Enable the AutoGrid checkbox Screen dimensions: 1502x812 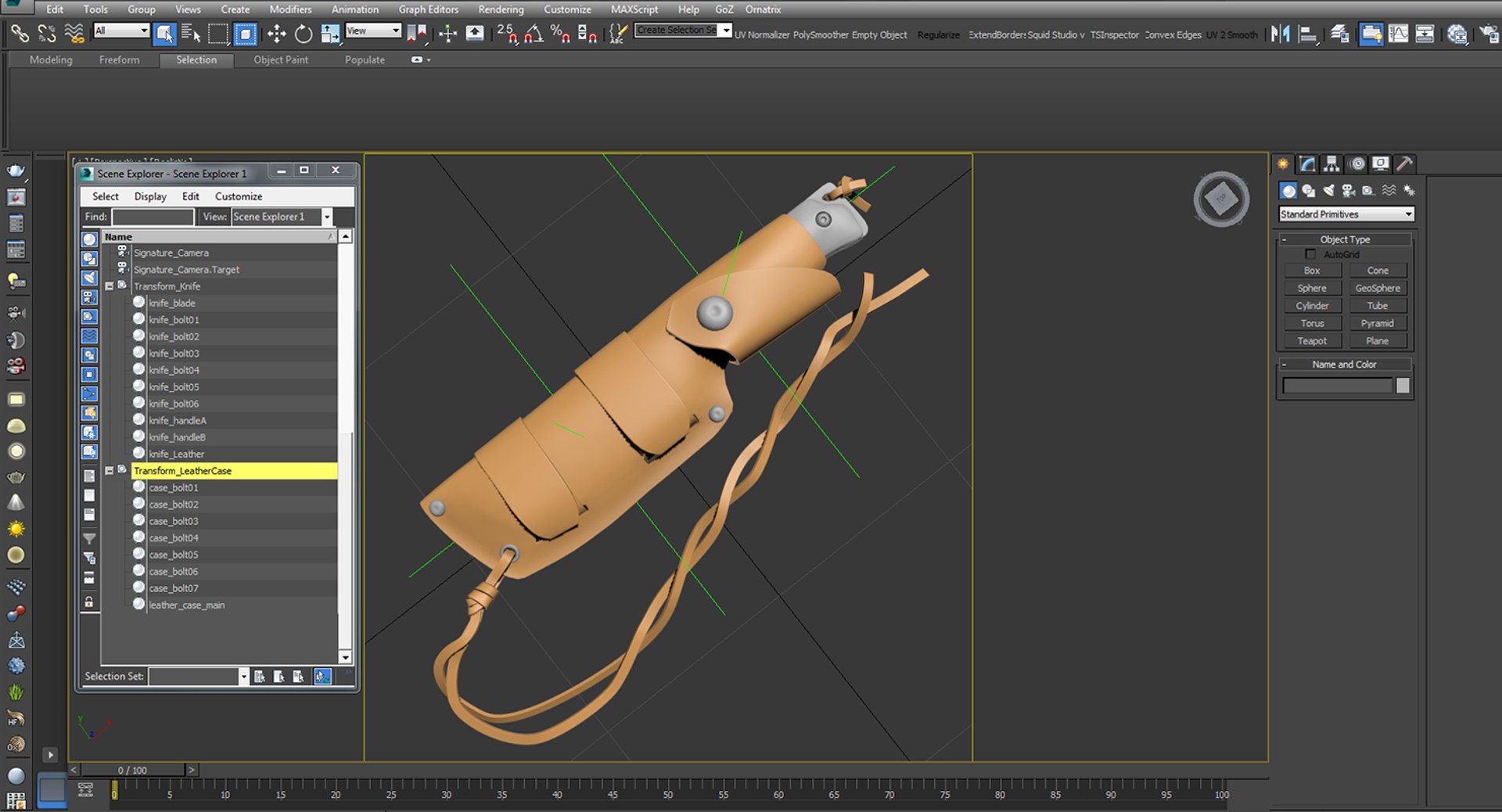[x=1310, y=254]
